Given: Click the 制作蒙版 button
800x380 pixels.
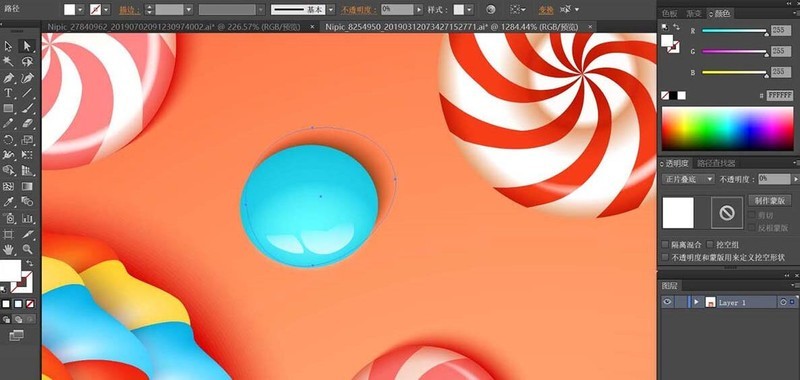Looking at the screenshot, I should point(769,200).
